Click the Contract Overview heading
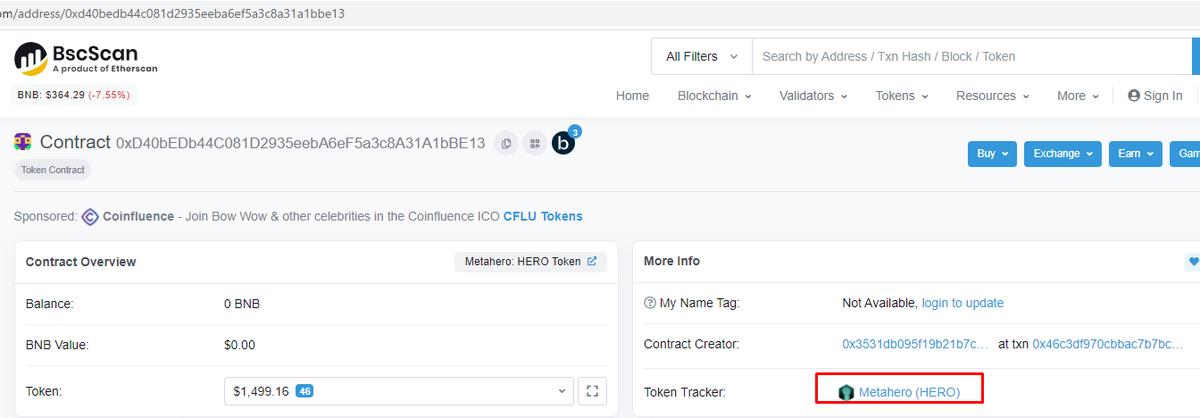1200x418 pixels. (x=81, y=262)
